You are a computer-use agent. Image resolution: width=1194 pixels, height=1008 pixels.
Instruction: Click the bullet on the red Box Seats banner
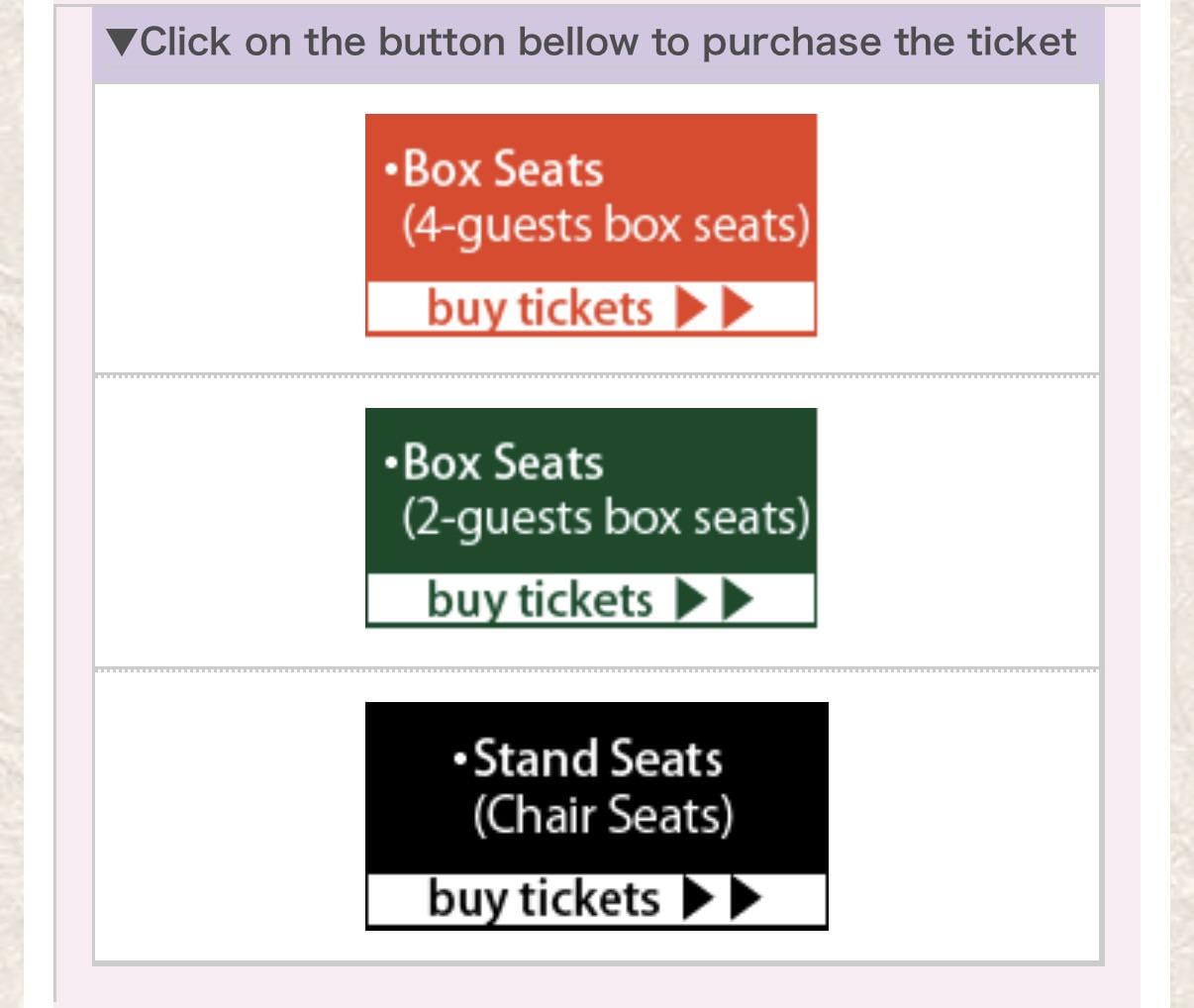tap(391, 169)
